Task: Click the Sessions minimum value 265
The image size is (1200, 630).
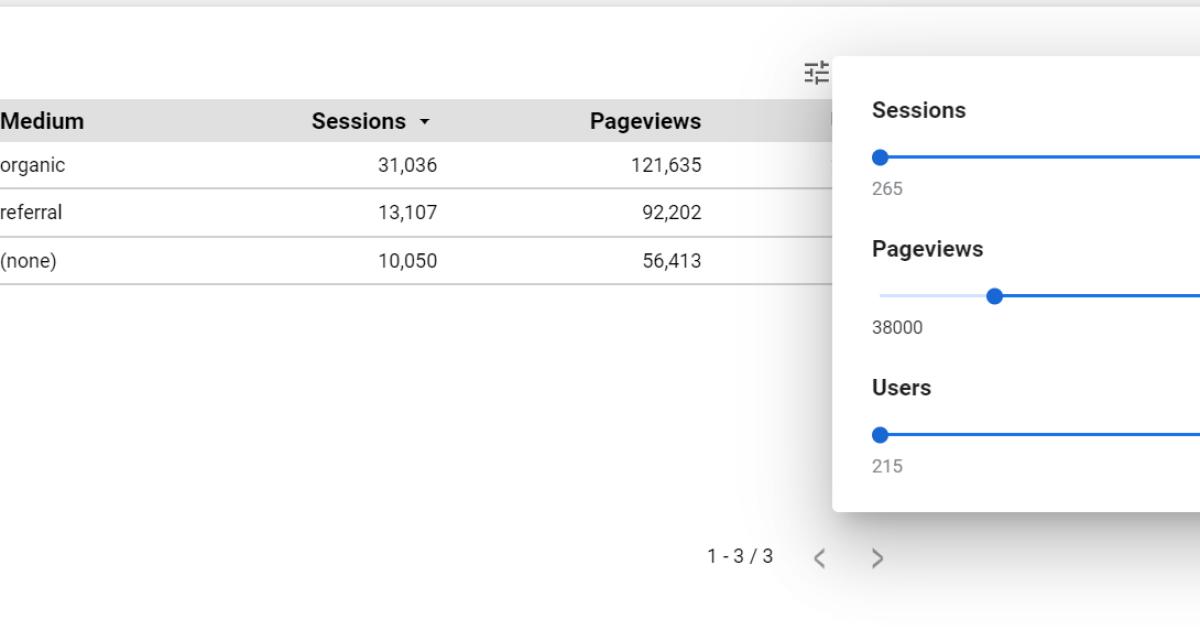Action: click(x=887, y=189)
